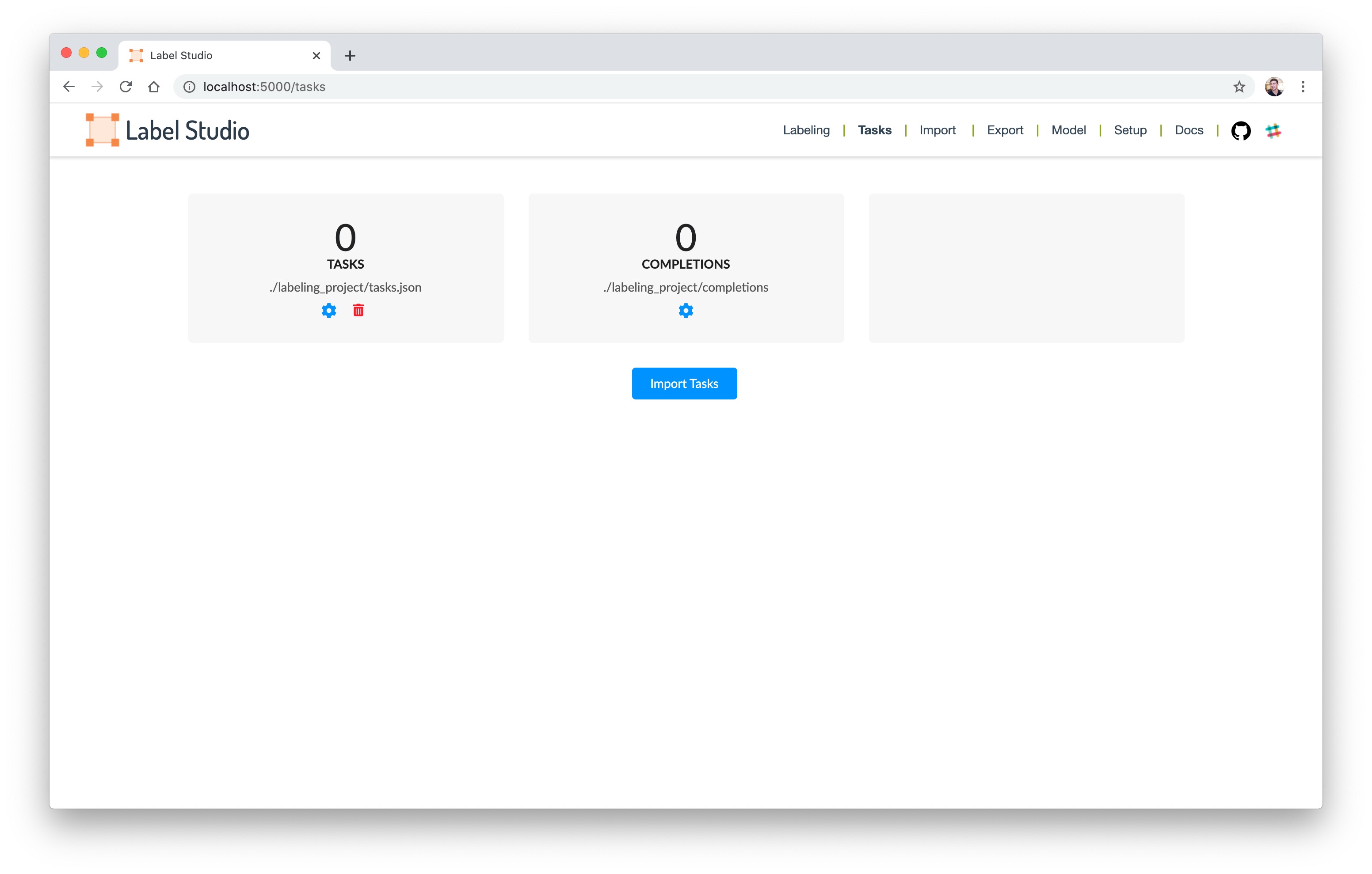Open a new browser tab

pos(350,56)
